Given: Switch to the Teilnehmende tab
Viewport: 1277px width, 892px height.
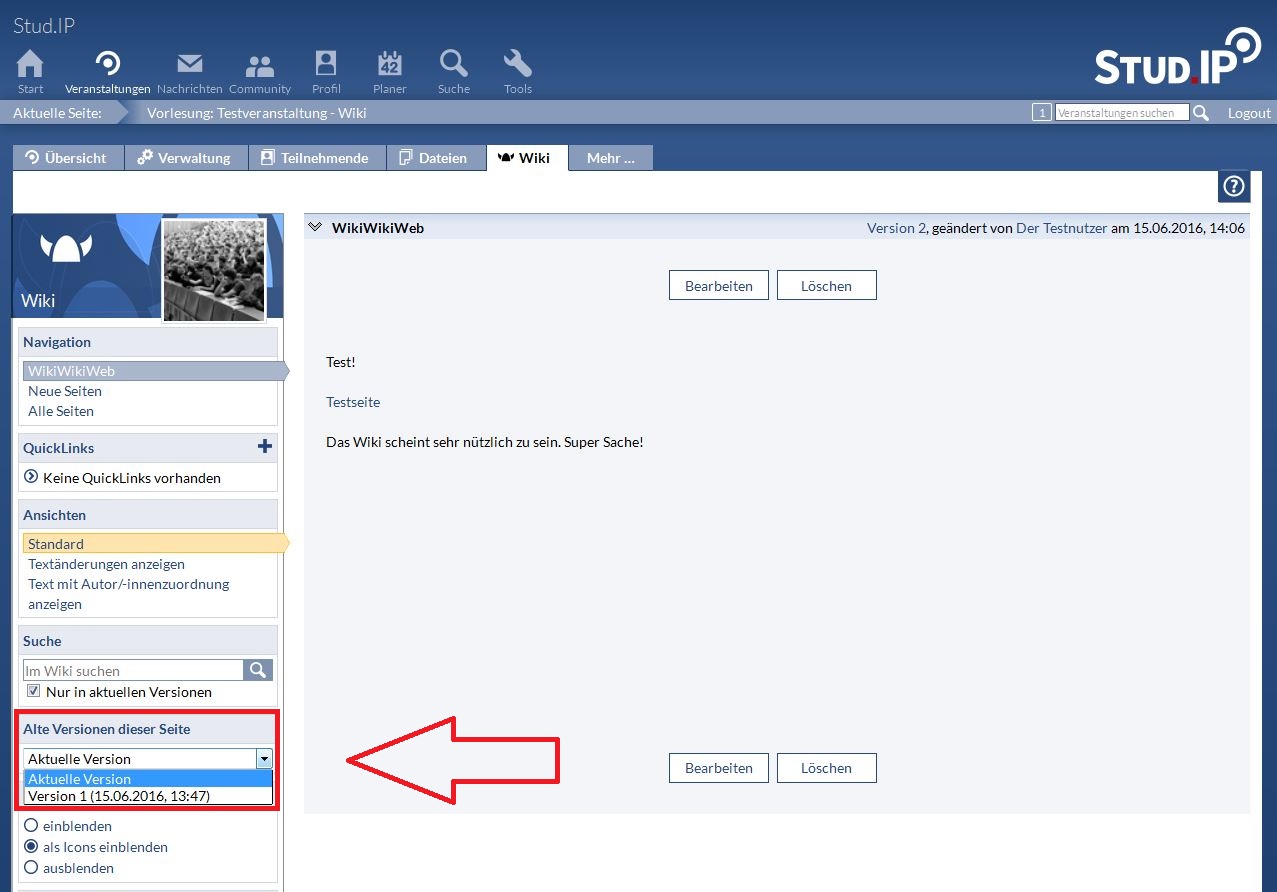Looking at the screenshot, I should [x=314, y=158].
